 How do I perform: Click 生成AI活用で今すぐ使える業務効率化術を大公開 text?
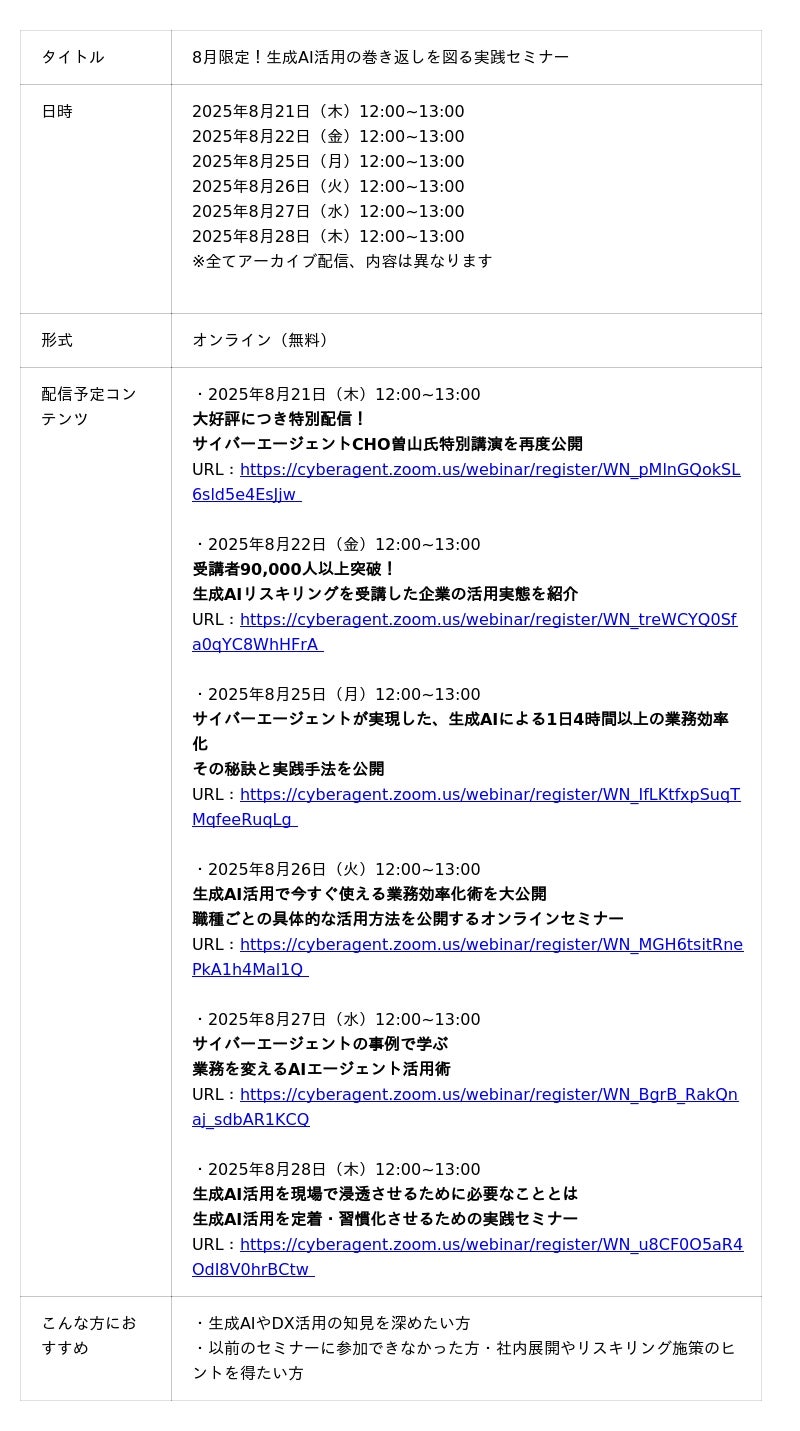click(369, 894)
